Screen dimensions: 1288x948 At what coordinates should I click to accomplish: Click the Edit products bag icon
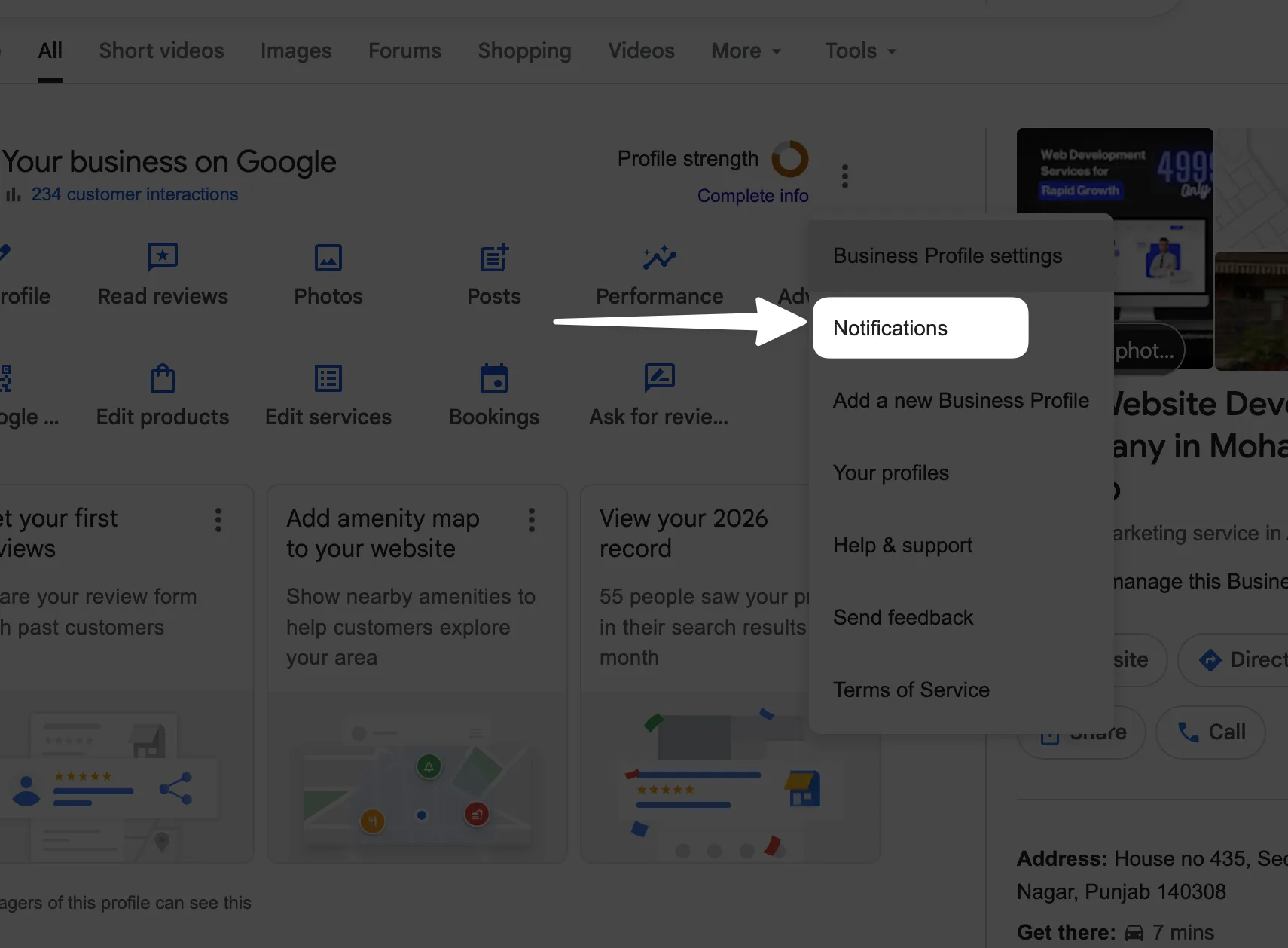pos(162,378)
